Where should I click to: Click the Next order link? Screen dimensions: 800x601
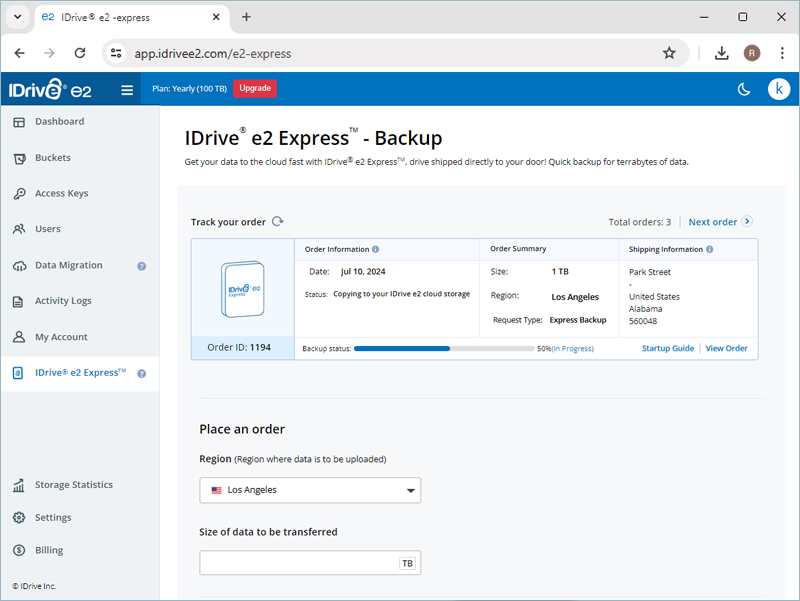[x=712, y=222]
